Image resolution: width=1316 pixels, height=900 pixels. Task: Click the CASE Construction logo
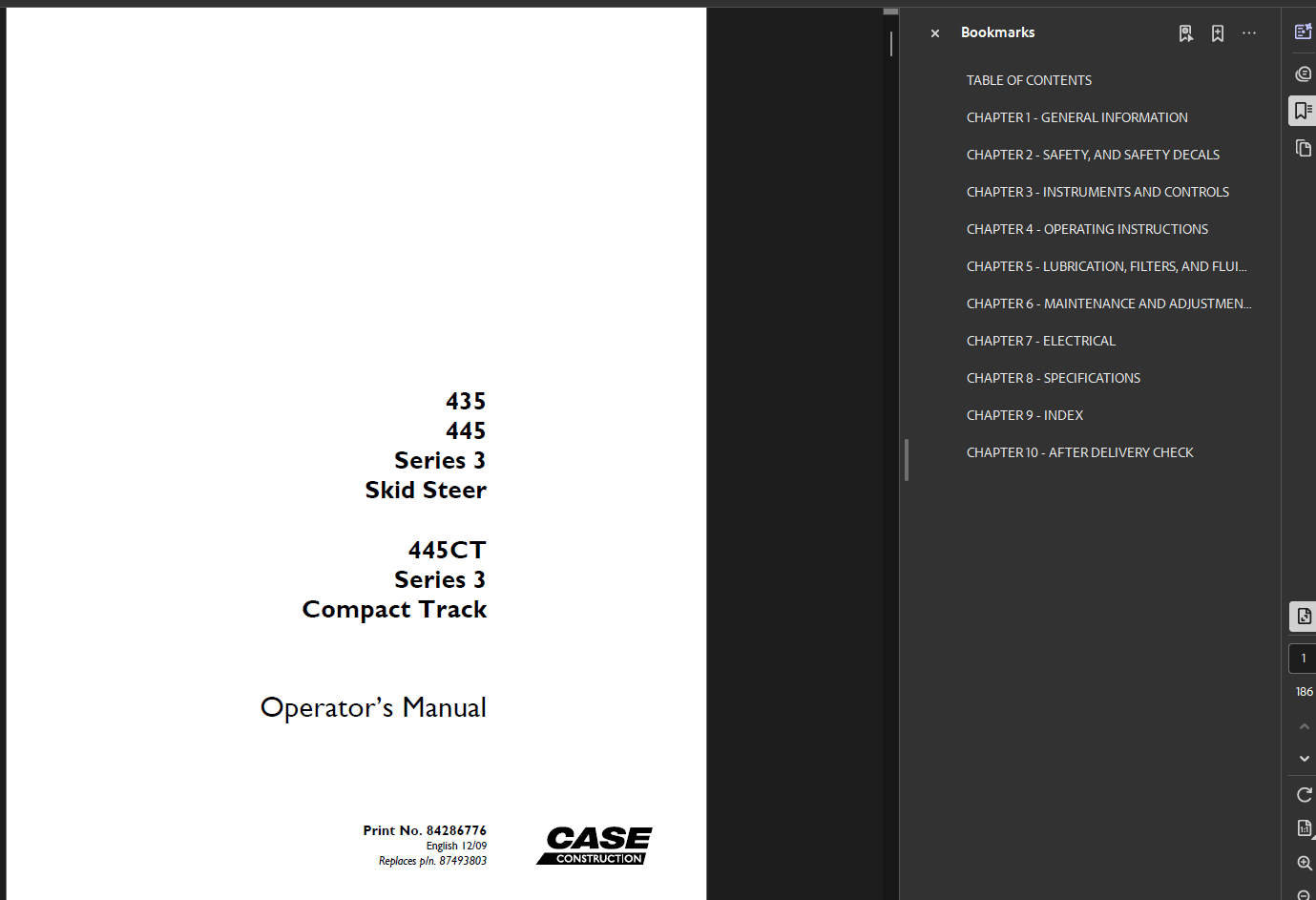[x=595, y=846]
